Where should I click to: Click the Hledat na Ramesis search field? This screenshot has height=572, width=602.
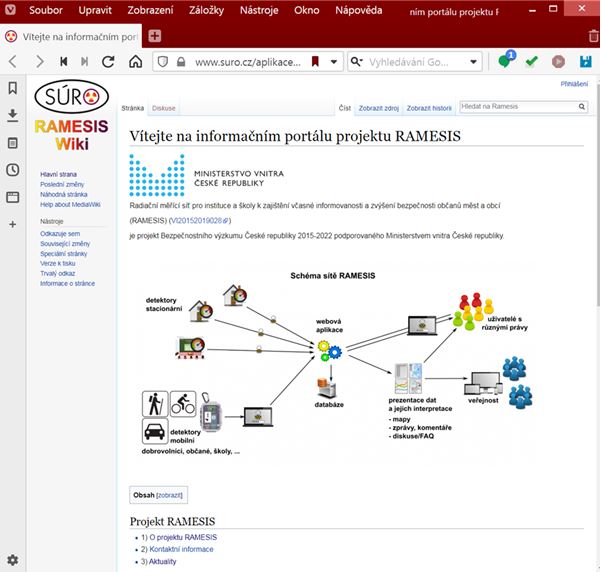click(518, 106)
